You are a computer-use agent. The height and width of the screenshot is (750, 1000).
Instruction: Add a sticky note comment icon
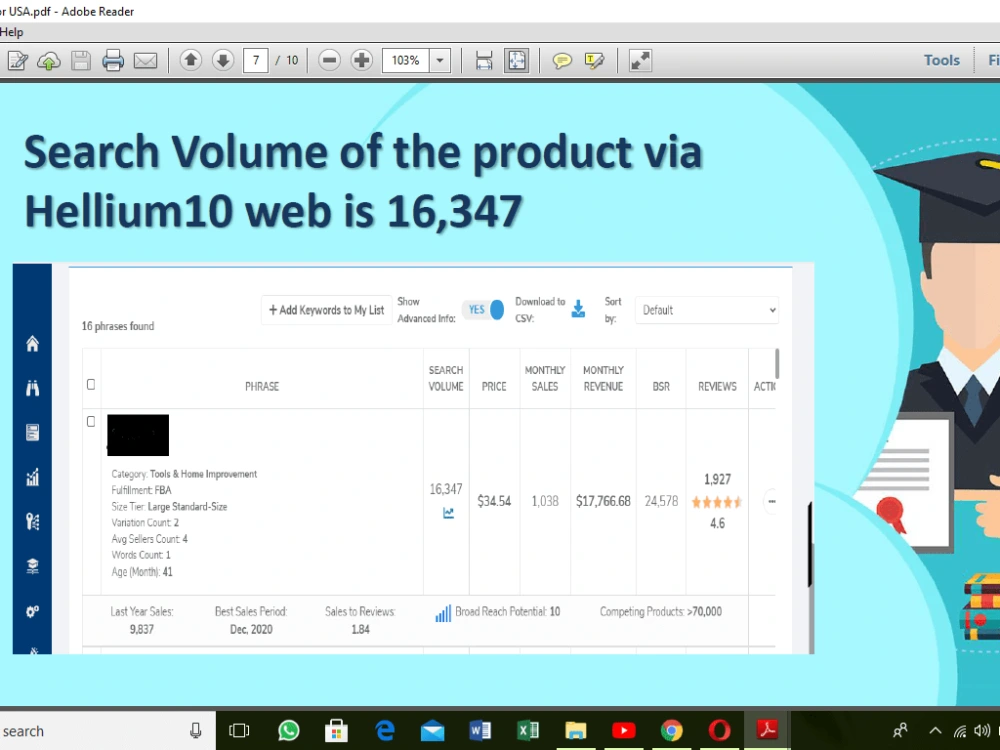coord(562,61)
